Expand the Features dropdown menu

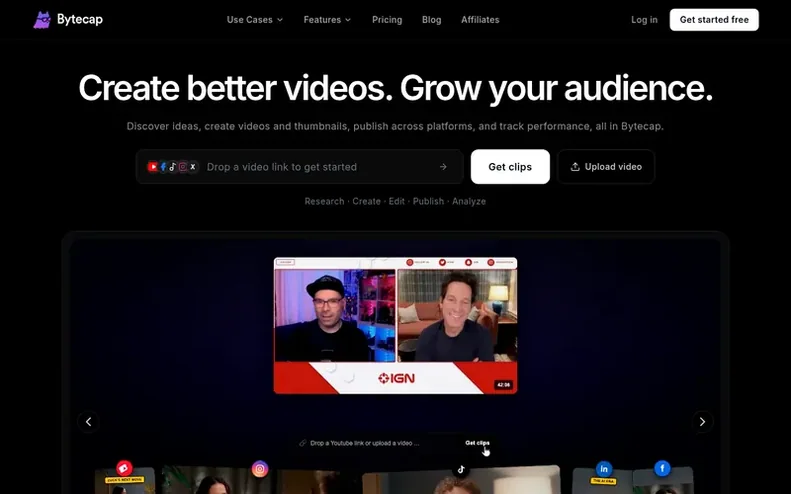point(327,20)
